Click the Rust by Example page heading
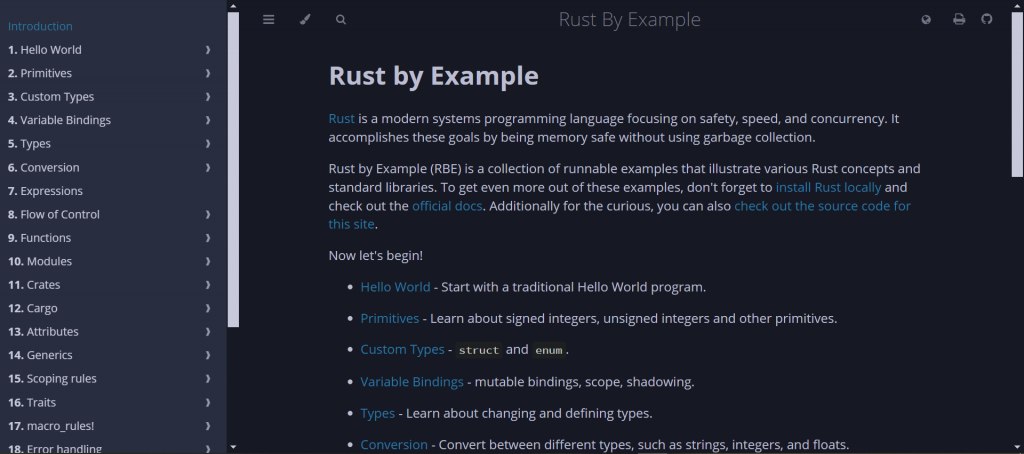The height and width of the screenshot is (454, 1024). 434,76
